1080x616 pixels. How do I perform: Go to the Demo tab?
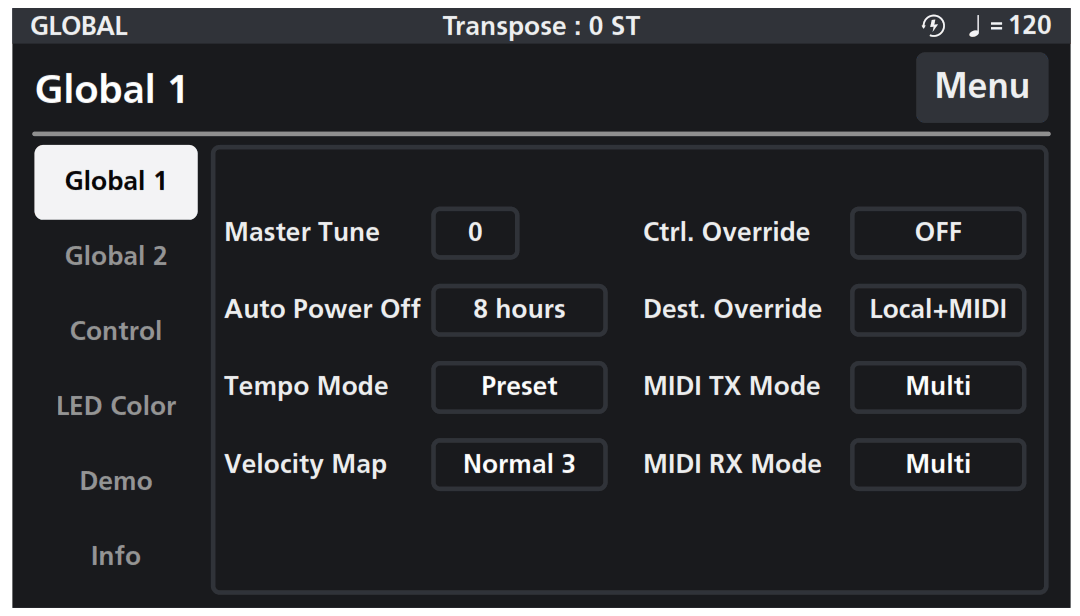pos(116,481)
